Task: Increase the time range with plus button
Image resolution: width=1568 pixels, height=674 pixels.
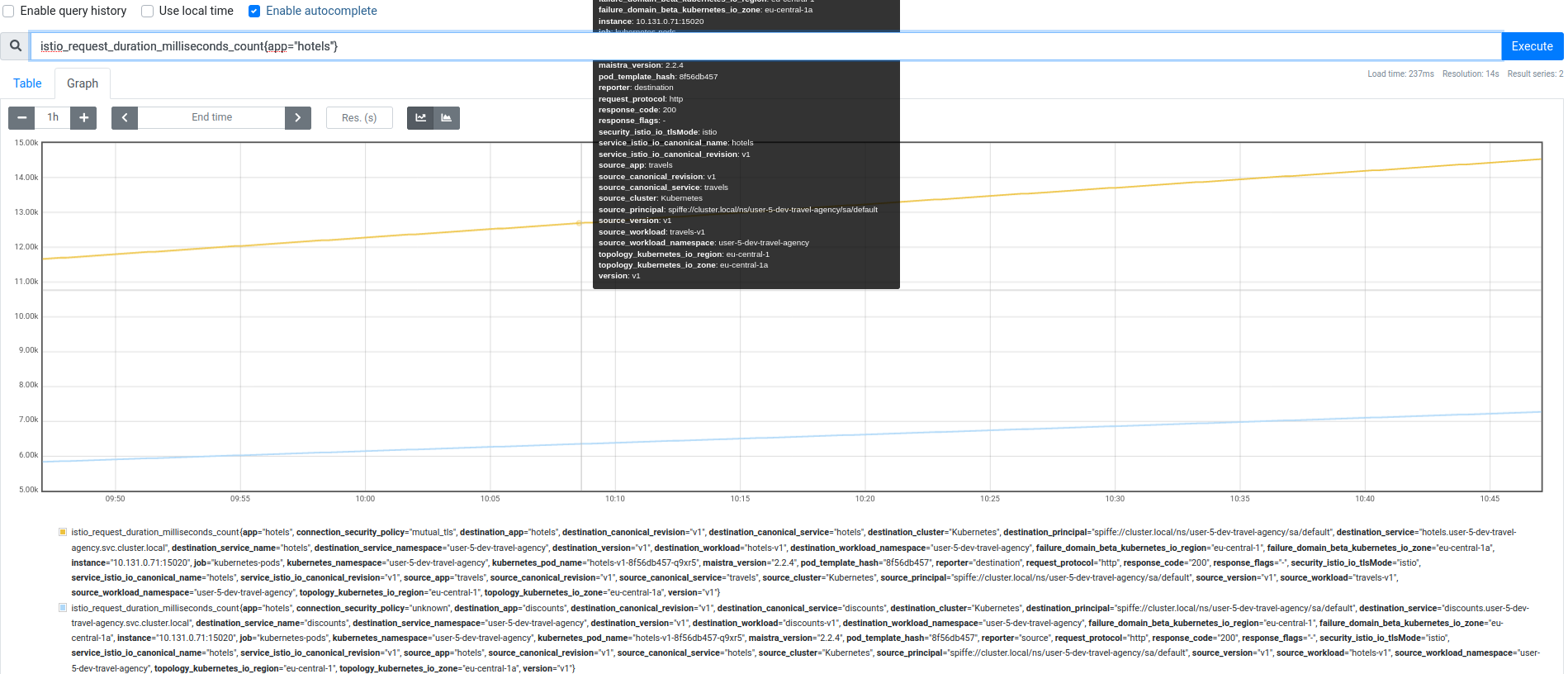Action: click(83, 117)
